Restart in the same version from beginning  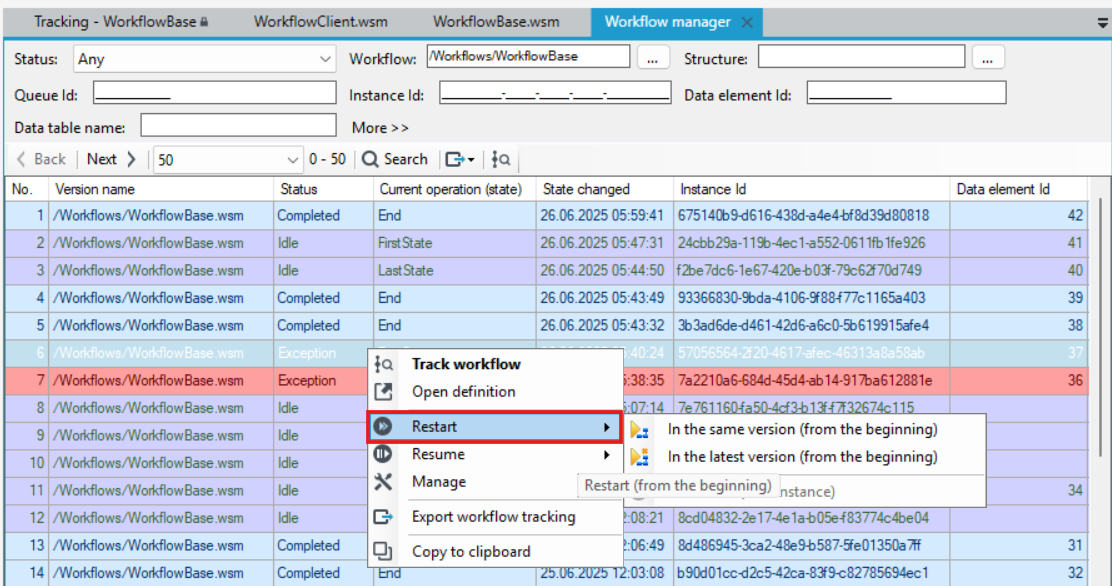coord(806,429)
